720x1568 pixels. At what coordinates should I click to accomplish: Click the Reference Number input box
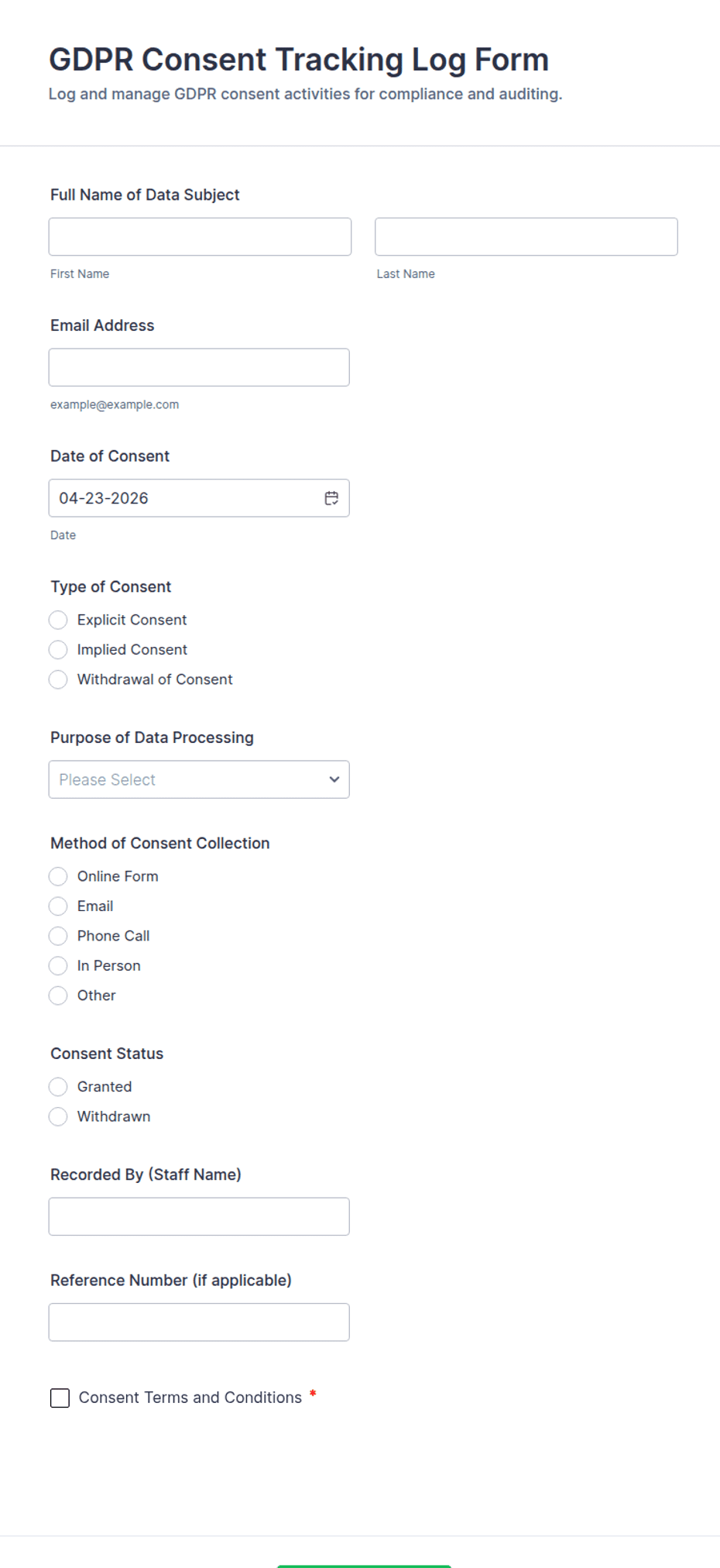tap(199, 1322)
